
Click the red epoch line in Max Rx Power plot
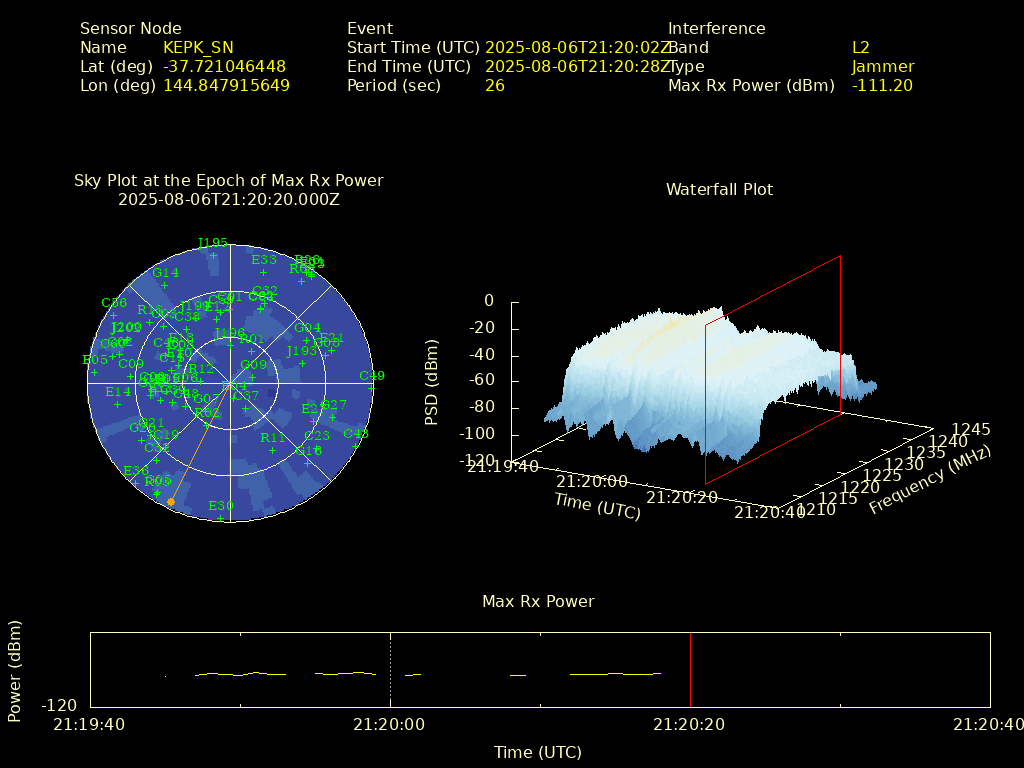(690, 670)
